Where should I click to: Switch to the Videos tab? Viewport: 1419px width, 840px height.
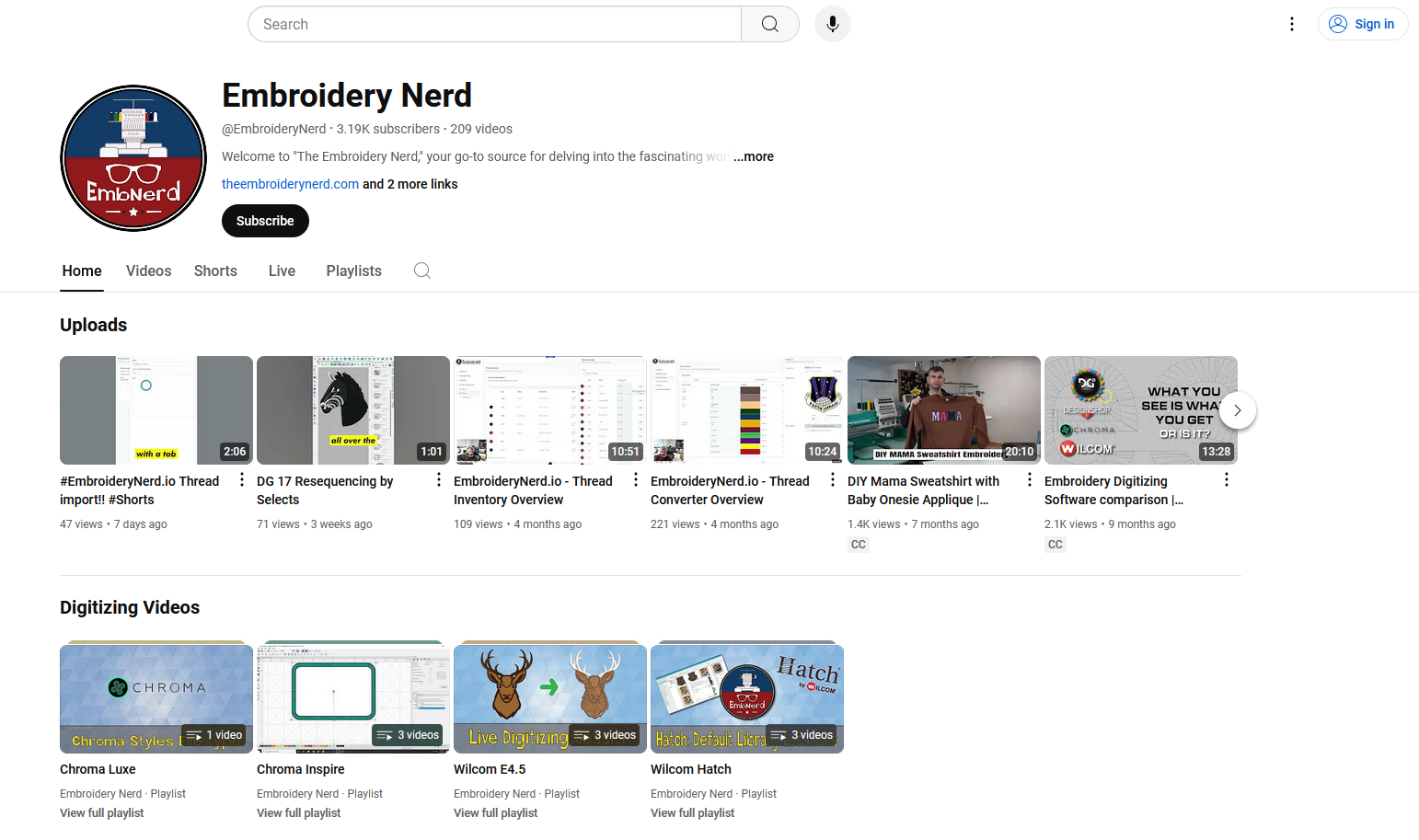click(x=148, y=270)
